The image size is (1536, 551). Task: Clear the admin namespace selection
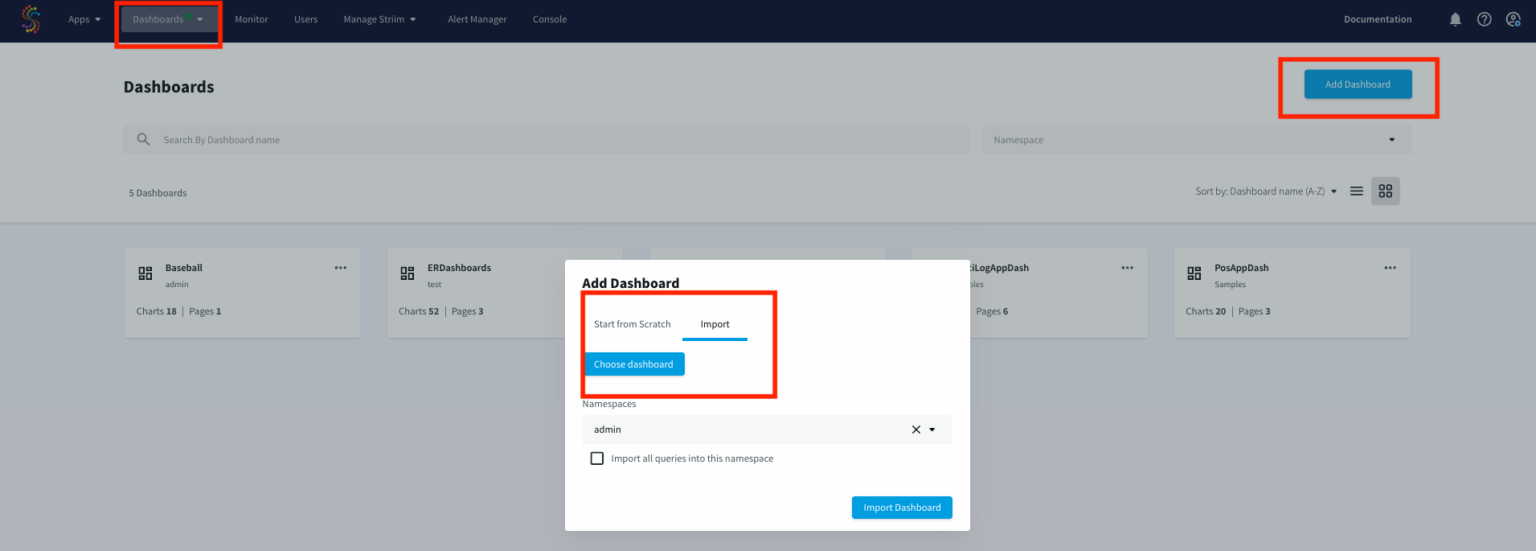915,430
